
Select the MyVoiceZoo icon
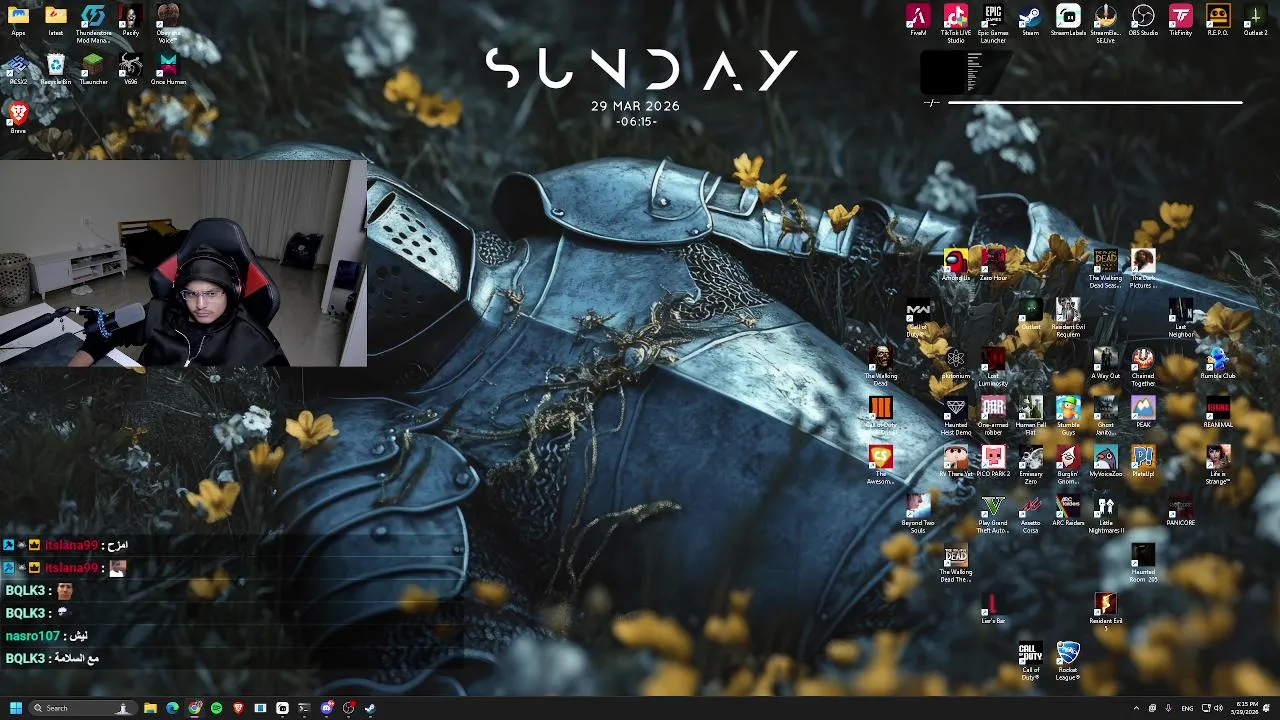[1106, 461]
